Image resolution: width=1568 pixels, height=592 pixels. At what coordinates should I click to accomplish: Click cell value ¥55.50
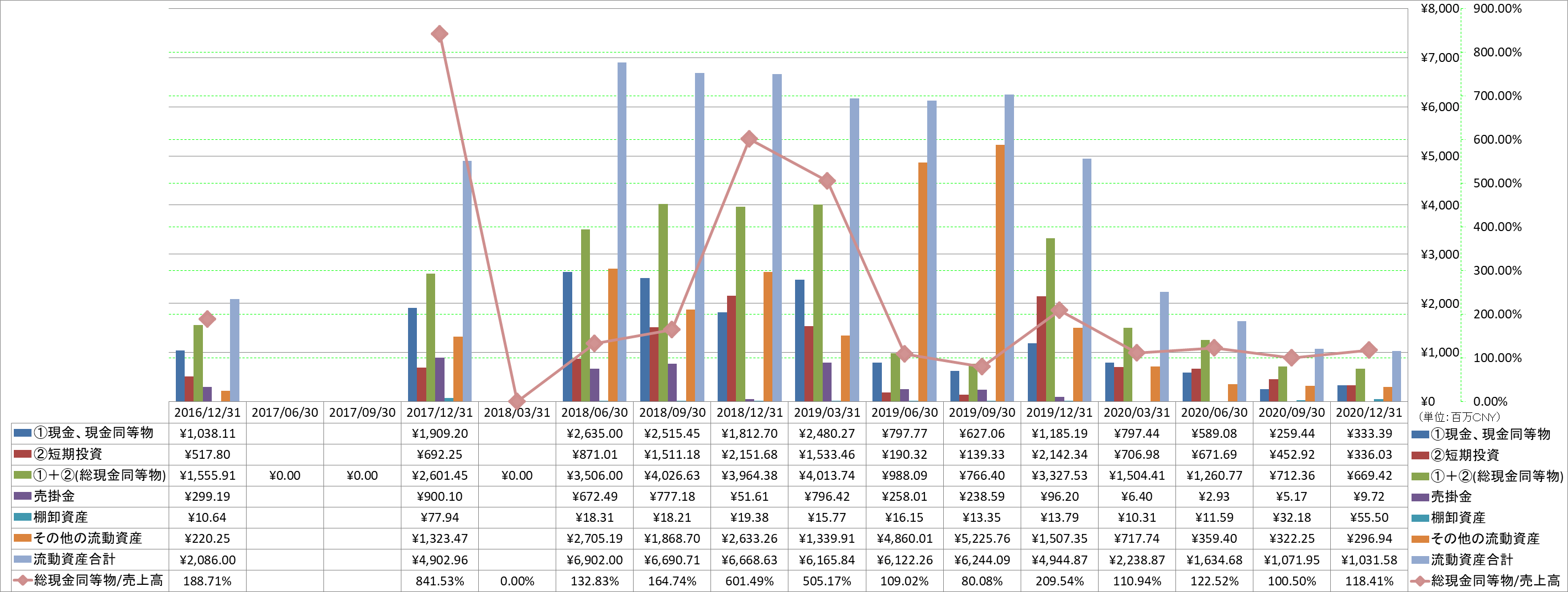pos(1369,518)
